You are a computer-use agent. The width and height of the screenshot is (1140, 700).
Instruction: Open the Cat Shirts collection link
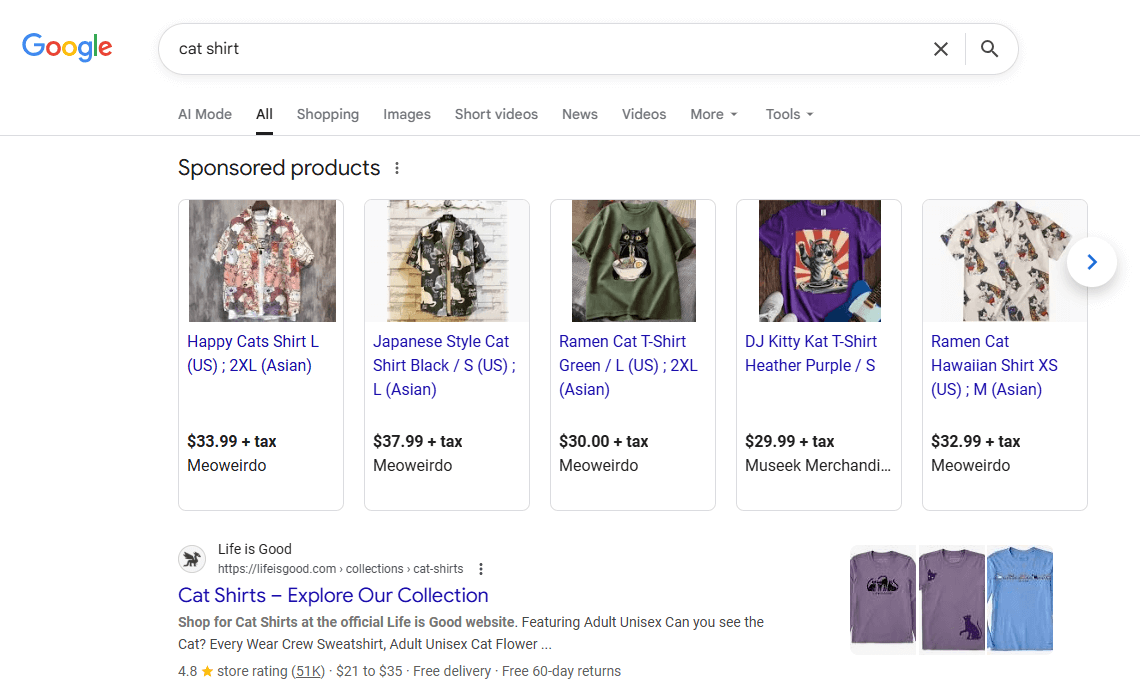[x=333, y=595]
